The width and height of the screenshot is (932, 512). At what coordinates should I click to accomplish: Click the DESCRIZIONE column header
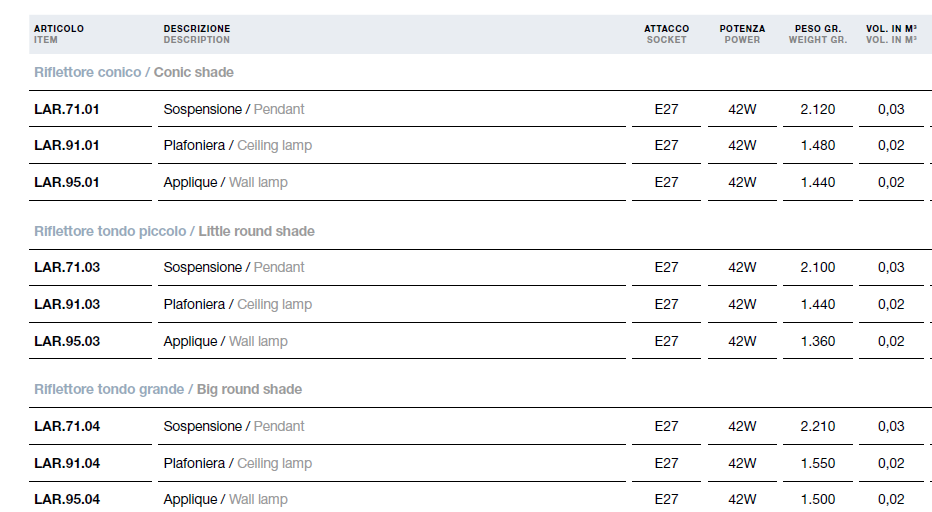click(x=197, y=34)
